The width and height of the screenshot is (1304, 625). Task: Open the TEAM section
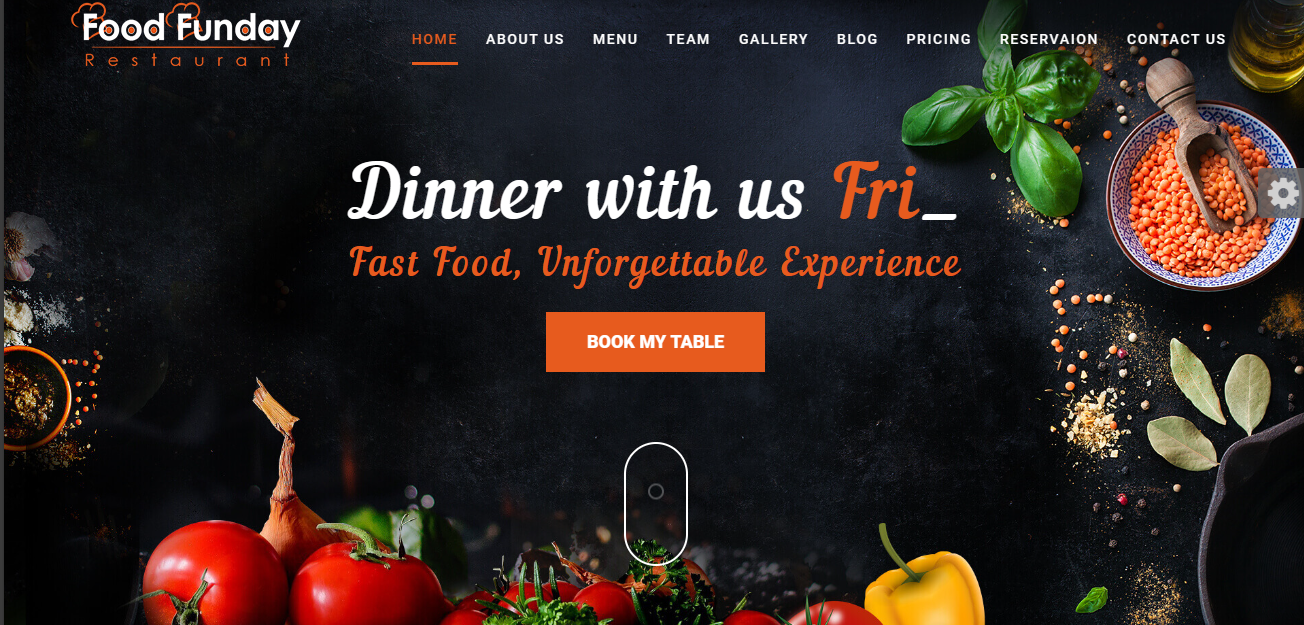[688, 39]
